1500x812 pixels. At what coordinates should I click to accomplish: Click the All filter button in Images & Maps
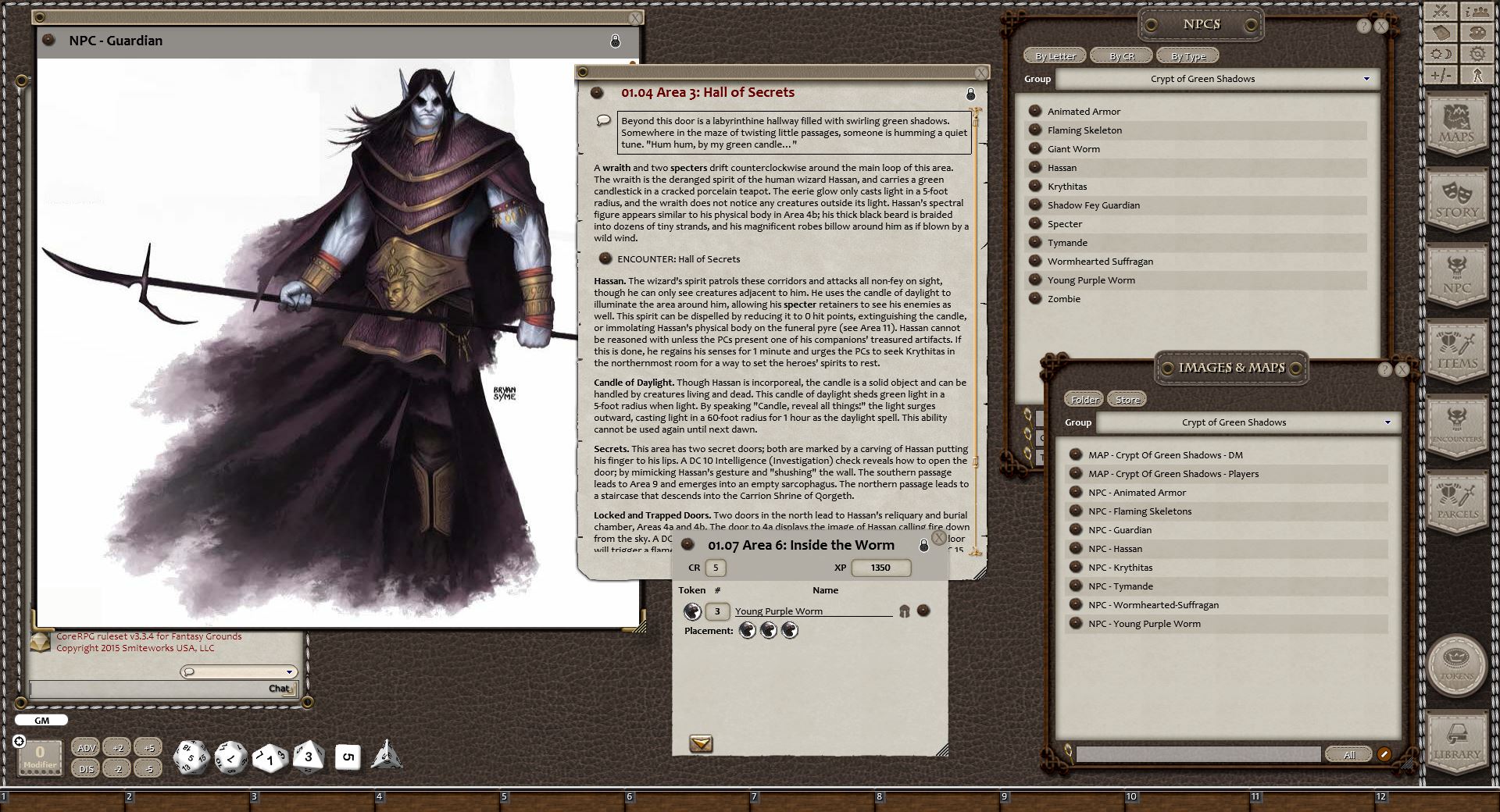pos(1349,754)
